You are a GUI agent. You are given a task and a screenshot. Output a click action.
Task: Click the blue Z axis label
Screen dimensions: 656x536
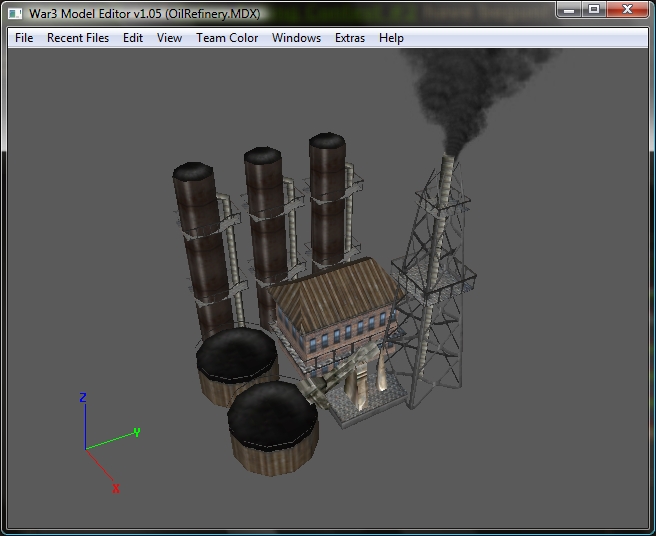pyautogui.click(x=83, y=397)
